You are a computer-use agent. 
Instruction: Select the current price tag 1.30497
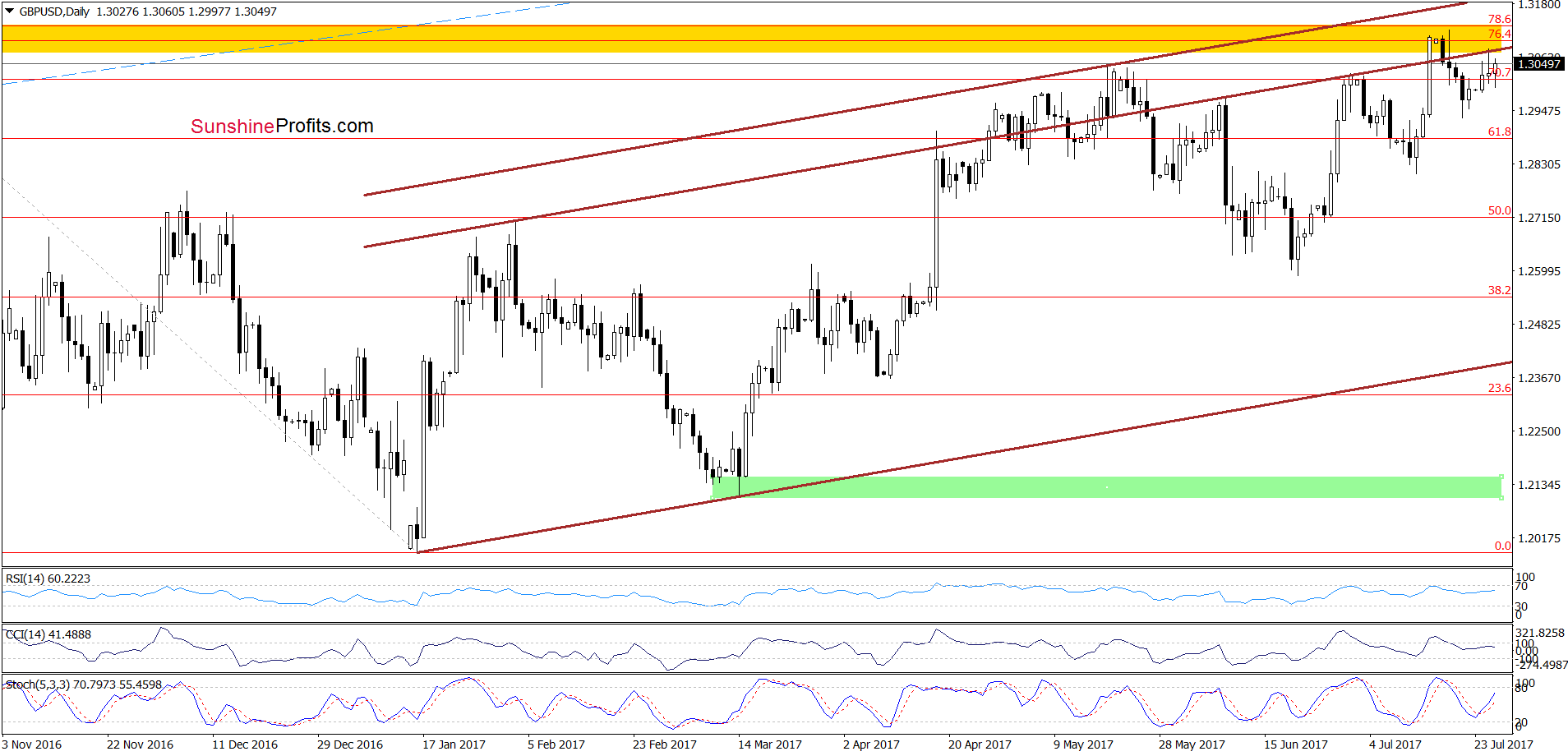point(1538,64)
